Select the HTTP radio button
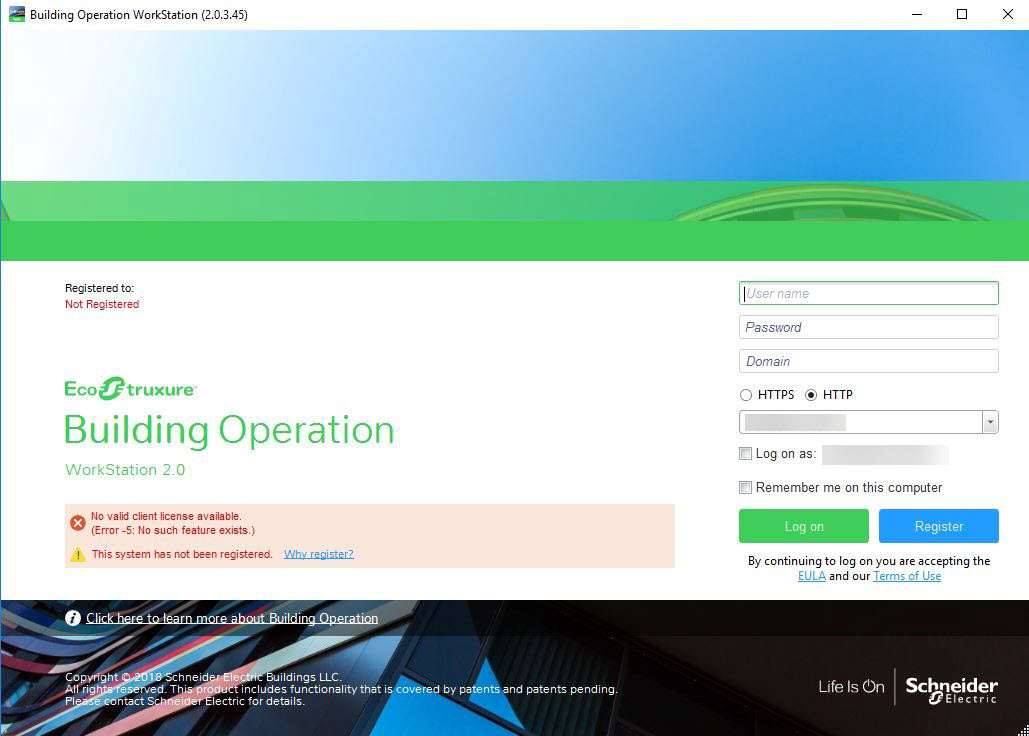Screen dimensions: 1029x736 click(x=811, y=395)
